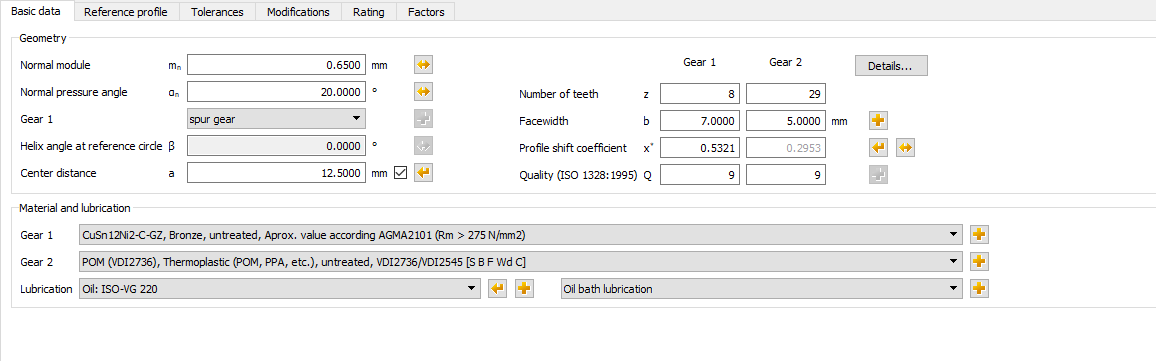Click left arrow icon beside Profile shift coefficient
The image size is (1156, 361).
[879, 147]
